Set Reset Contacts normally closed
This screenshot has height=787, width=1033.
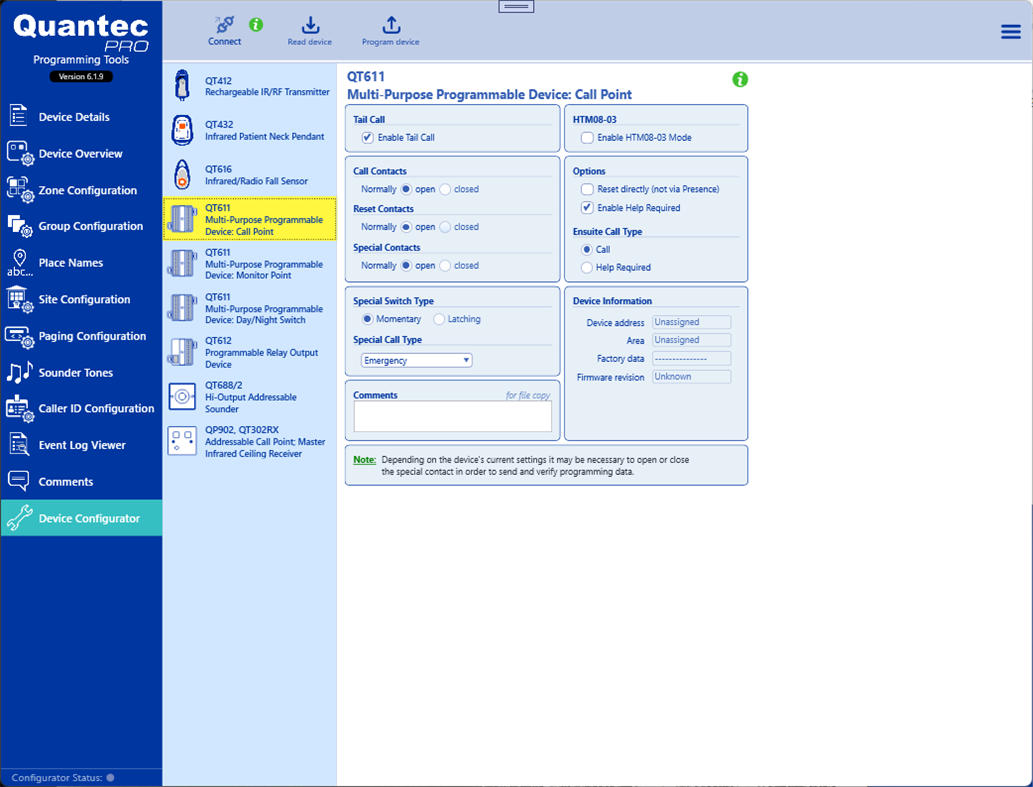point(445,227)
